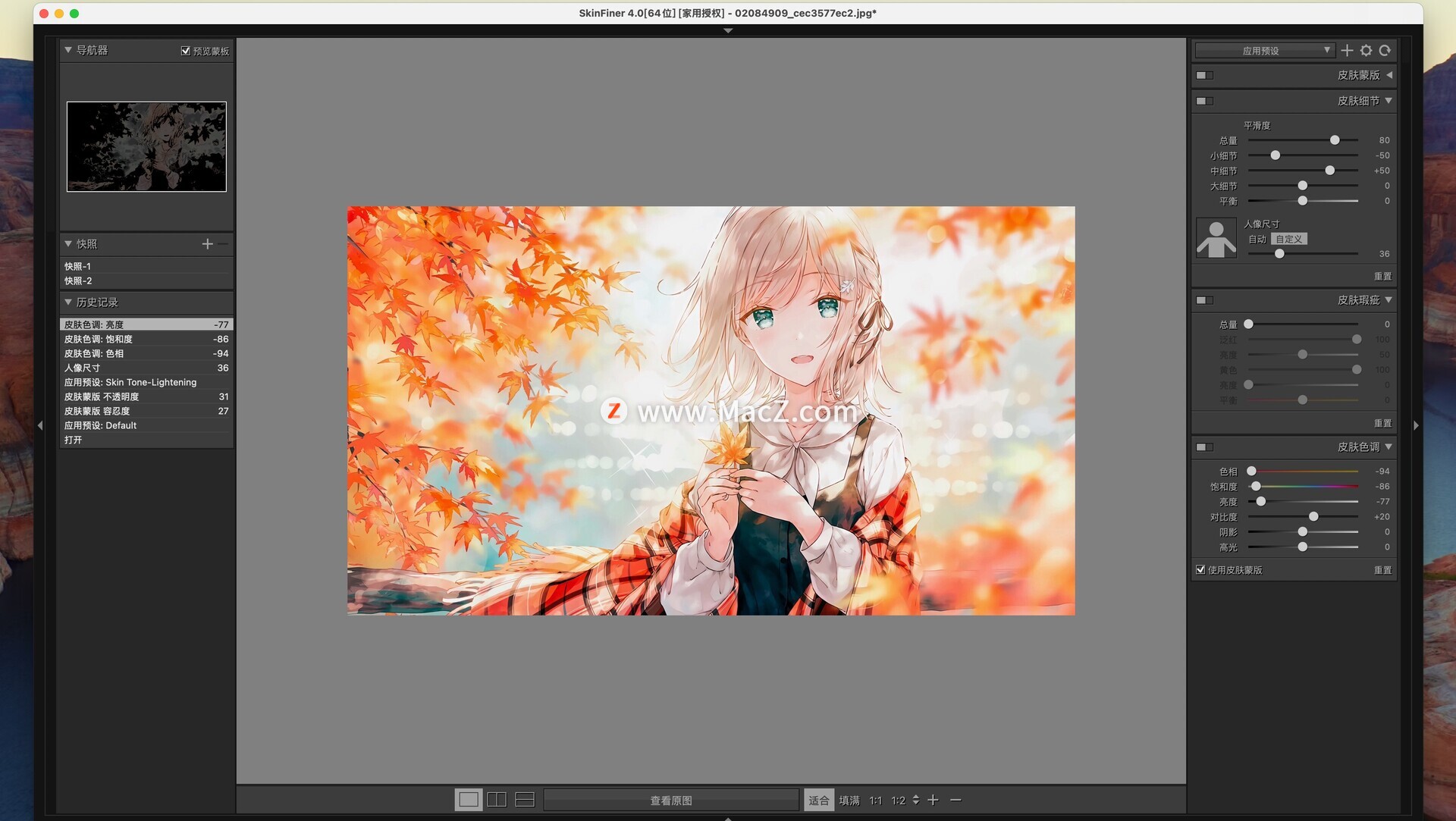The height and width of the screenshot is (821, 1456).
Task: Collapse the 导航器 panel
Action: pos(68,50)
